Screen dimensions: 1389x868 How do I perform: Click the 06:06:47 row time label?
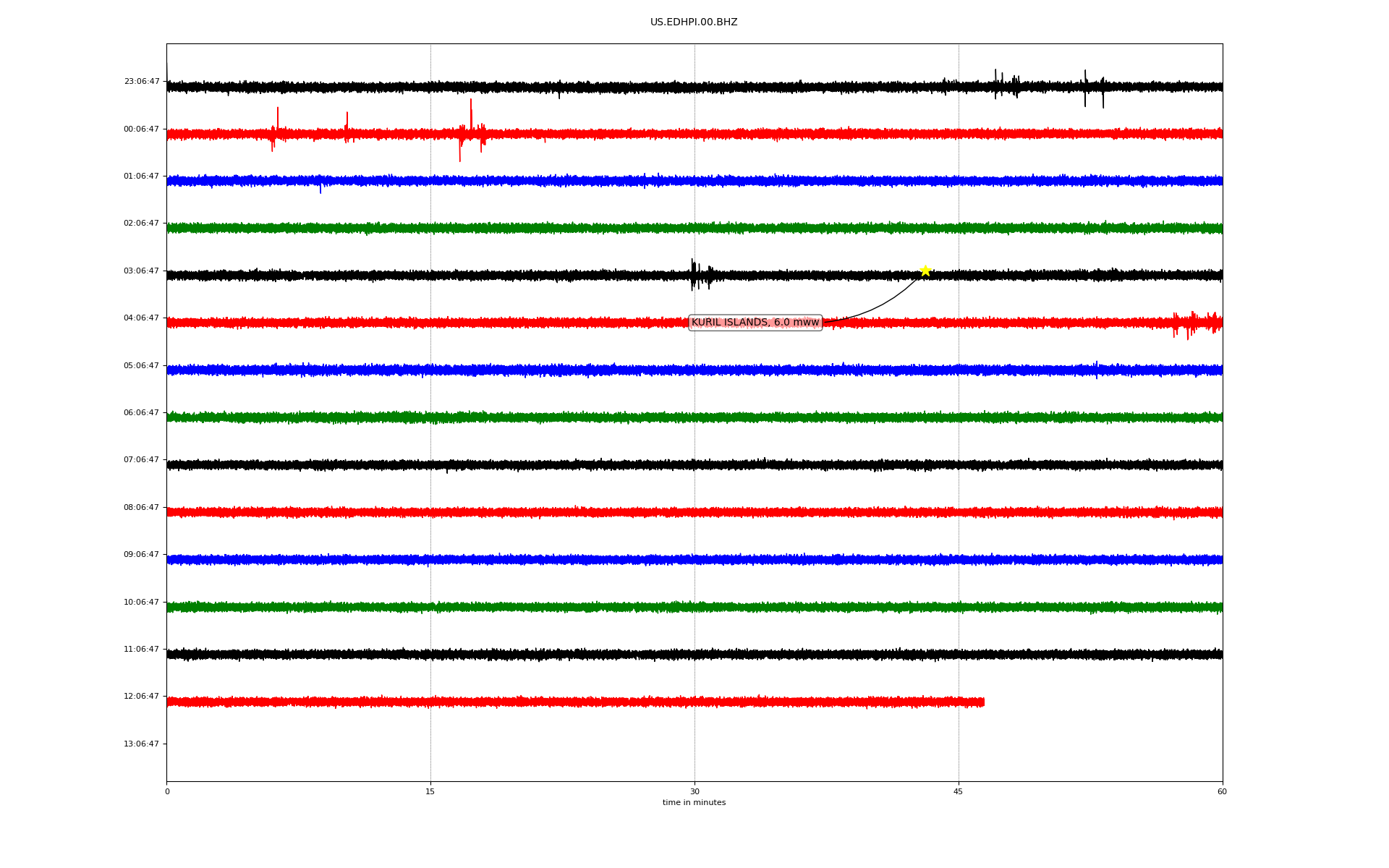pos(142,413)
